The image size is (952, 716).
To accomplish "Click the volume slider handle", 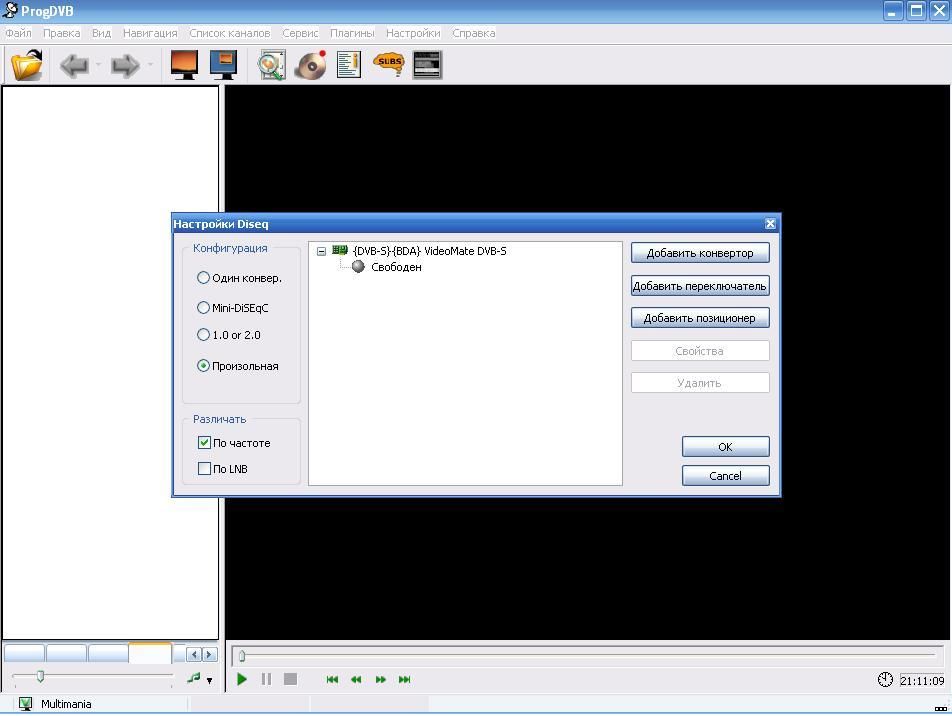I will 40,677.
